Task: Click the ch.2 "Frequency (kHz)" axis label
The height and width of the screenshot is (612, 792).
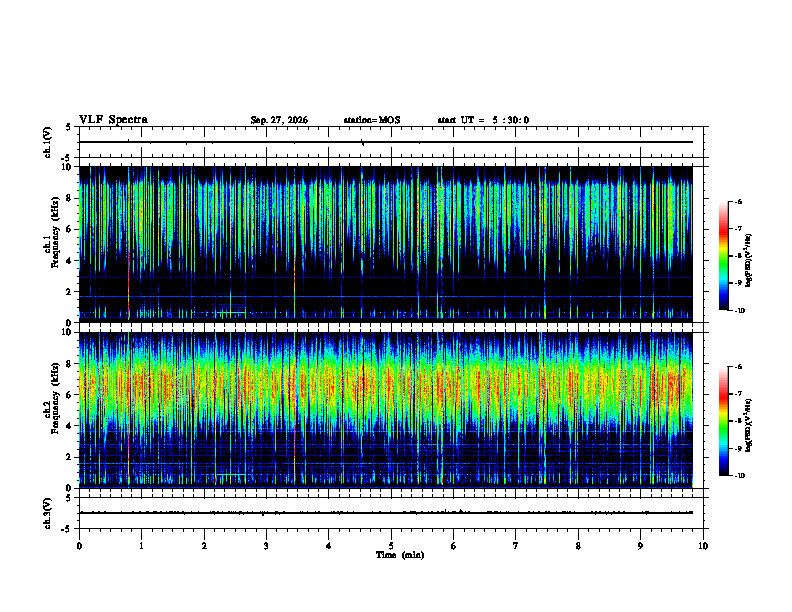Action: [x=54, y=398]
